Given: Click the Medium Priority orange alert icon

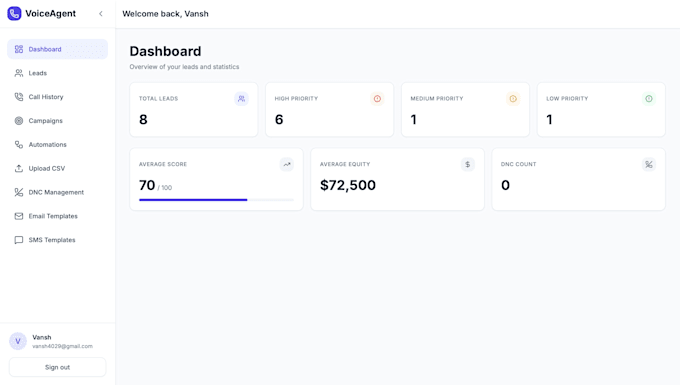Looking at the screenshot, I should [513, 99].
